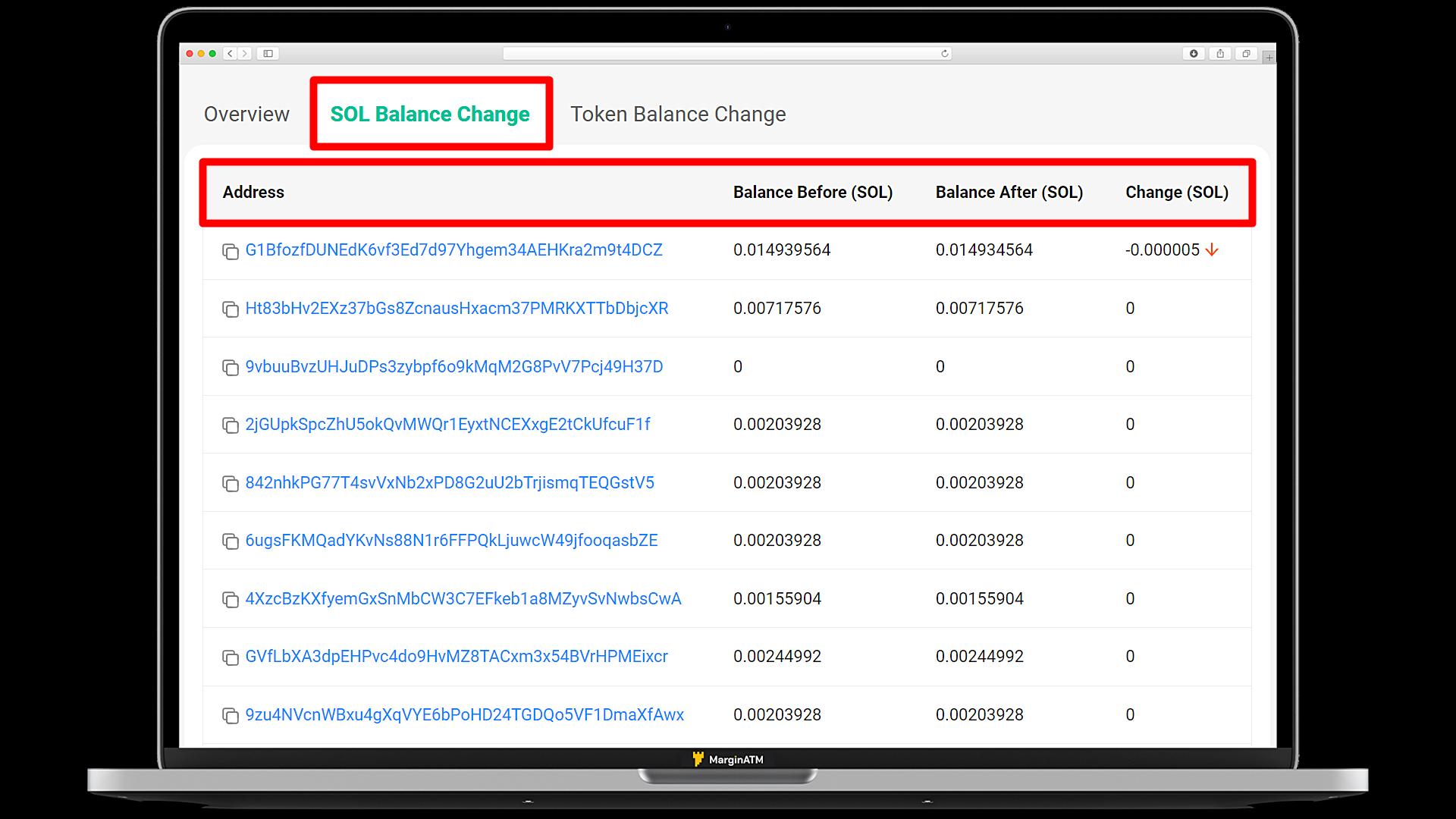Click the copy icon next to GVfLbXA3dpEHPvc4do9HvMZ8

(230, 657)
